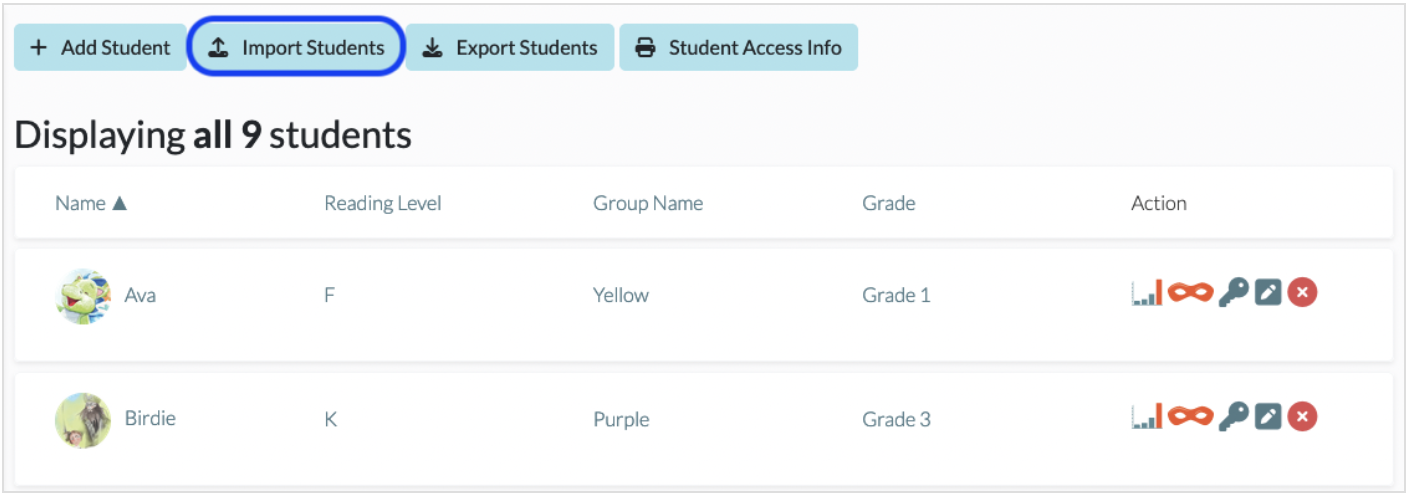Open Birdie's password key icon
Image resolution: width=1410 pixels, height=494 pixels.
point(1234,416)
